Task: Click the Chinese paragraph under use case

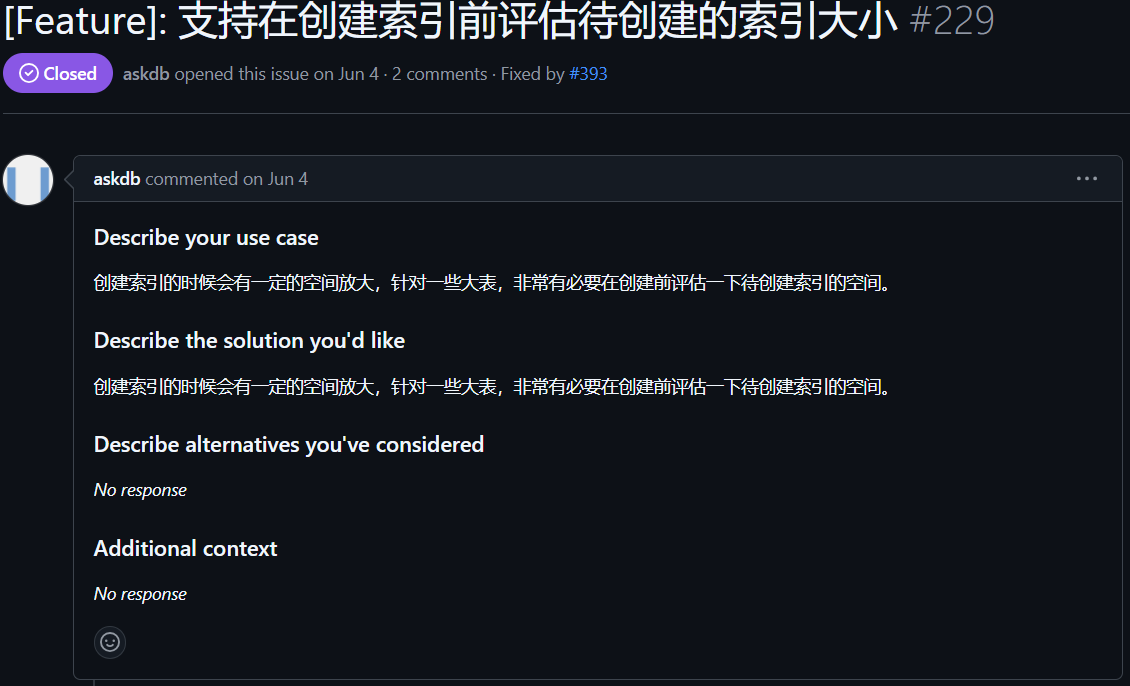Action: click(492, 283)
